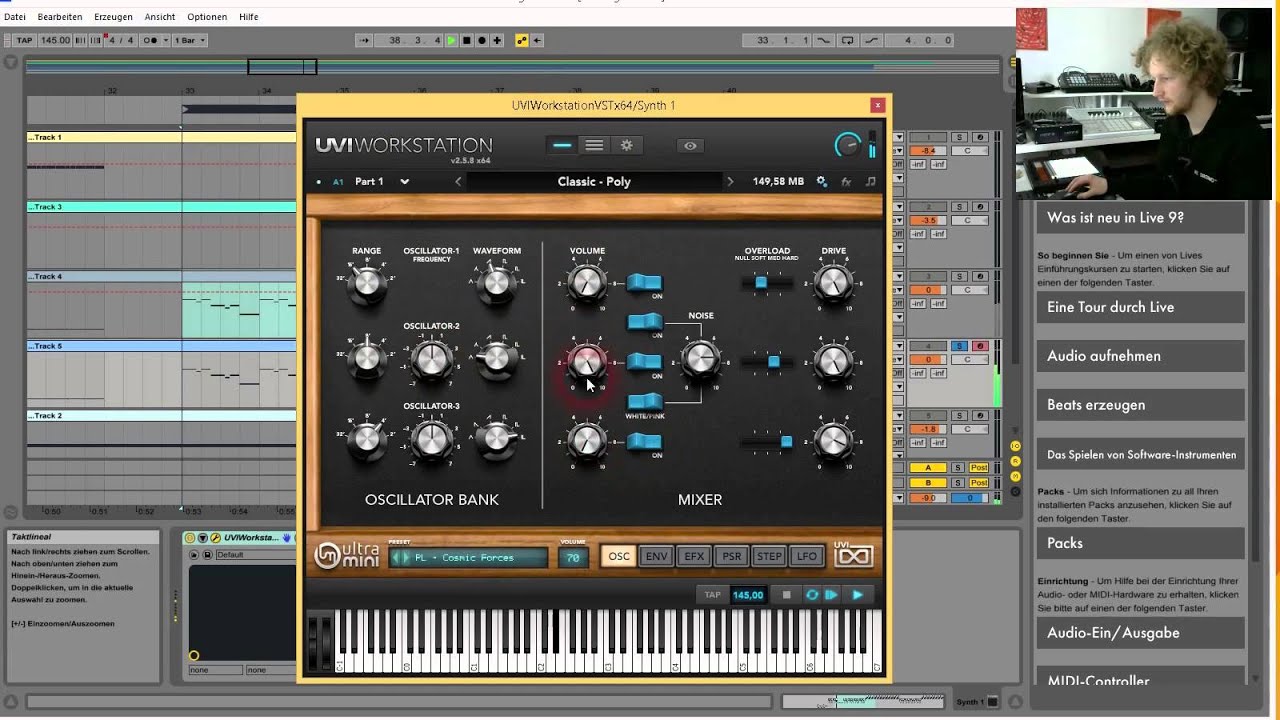1280x720 pixels.
Task: Open part settings gear next to 149,58 MB
Action: (822, 182)
